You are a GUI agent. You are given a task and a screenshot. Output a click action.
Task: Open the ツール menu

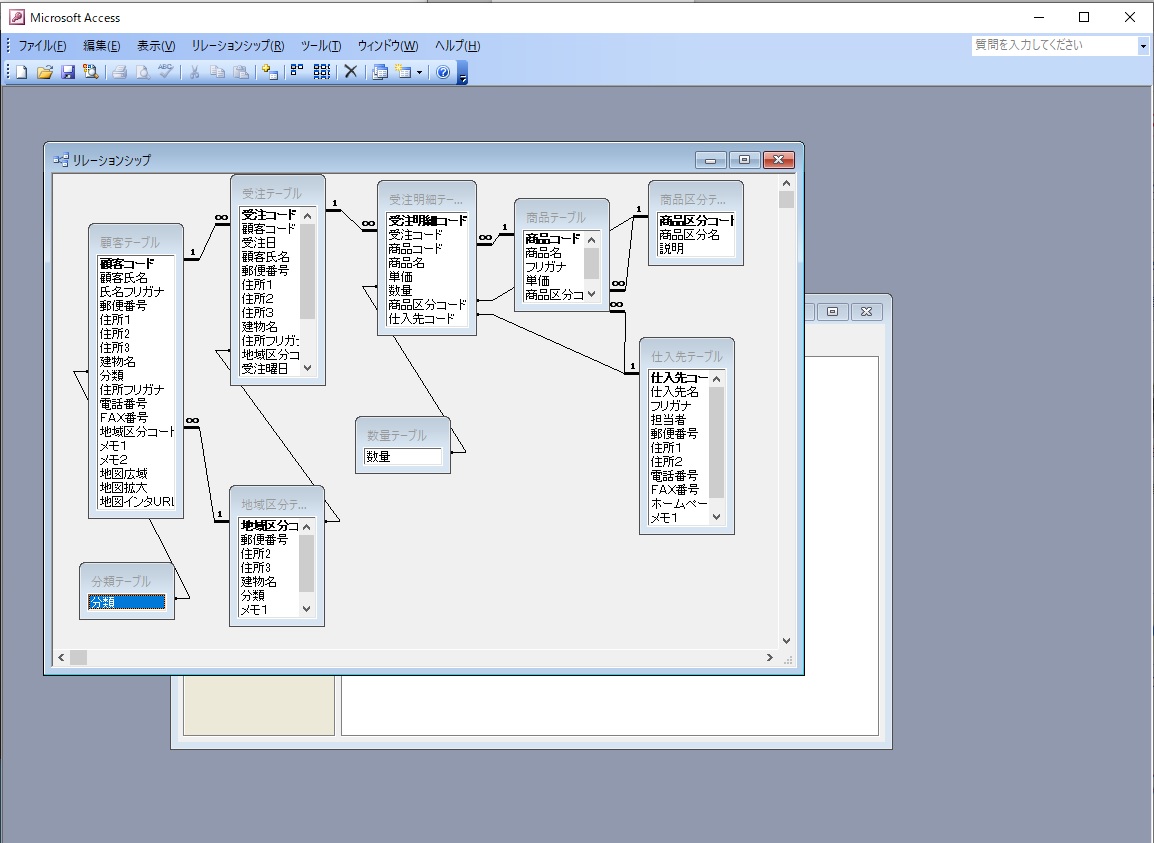click(320, 46)
